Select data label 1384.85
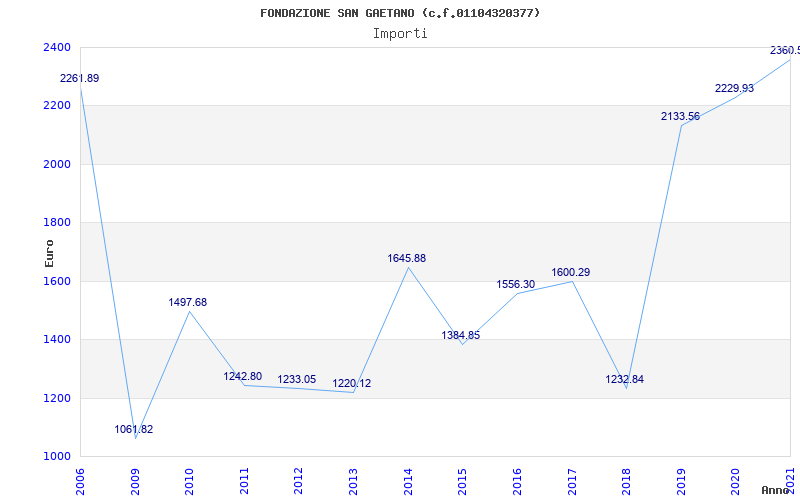The height and width of the screenshot is (500, 800). coord(461,336)
